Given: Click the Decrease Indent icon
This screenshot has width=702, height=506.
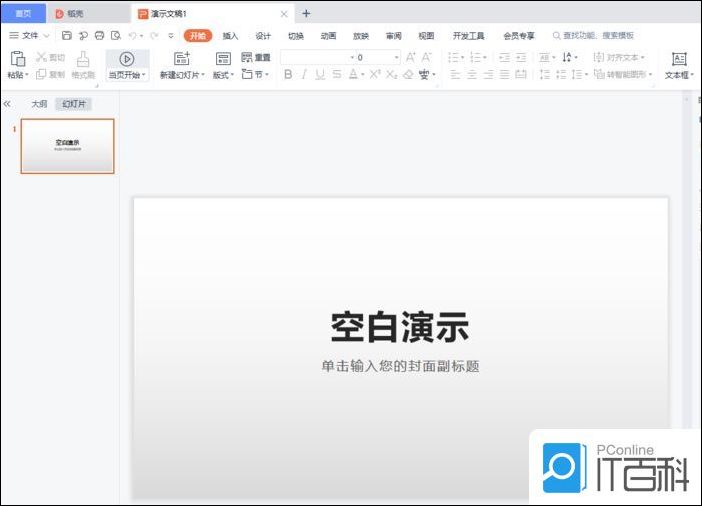Looking at the screenshot, I should [505, 57].
